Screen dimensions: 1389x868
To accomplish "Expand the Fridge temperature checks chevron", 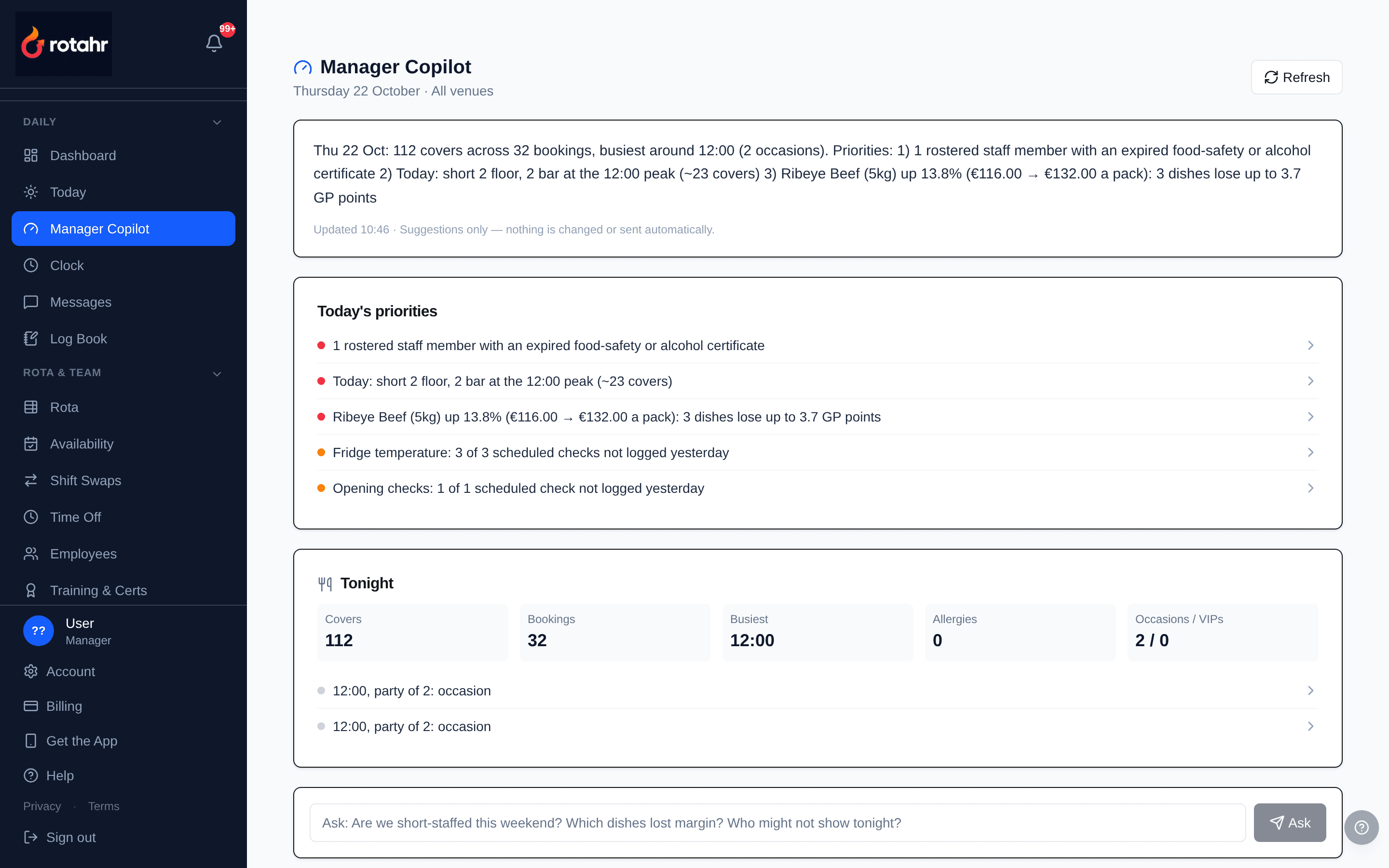I will point(1310,452).
